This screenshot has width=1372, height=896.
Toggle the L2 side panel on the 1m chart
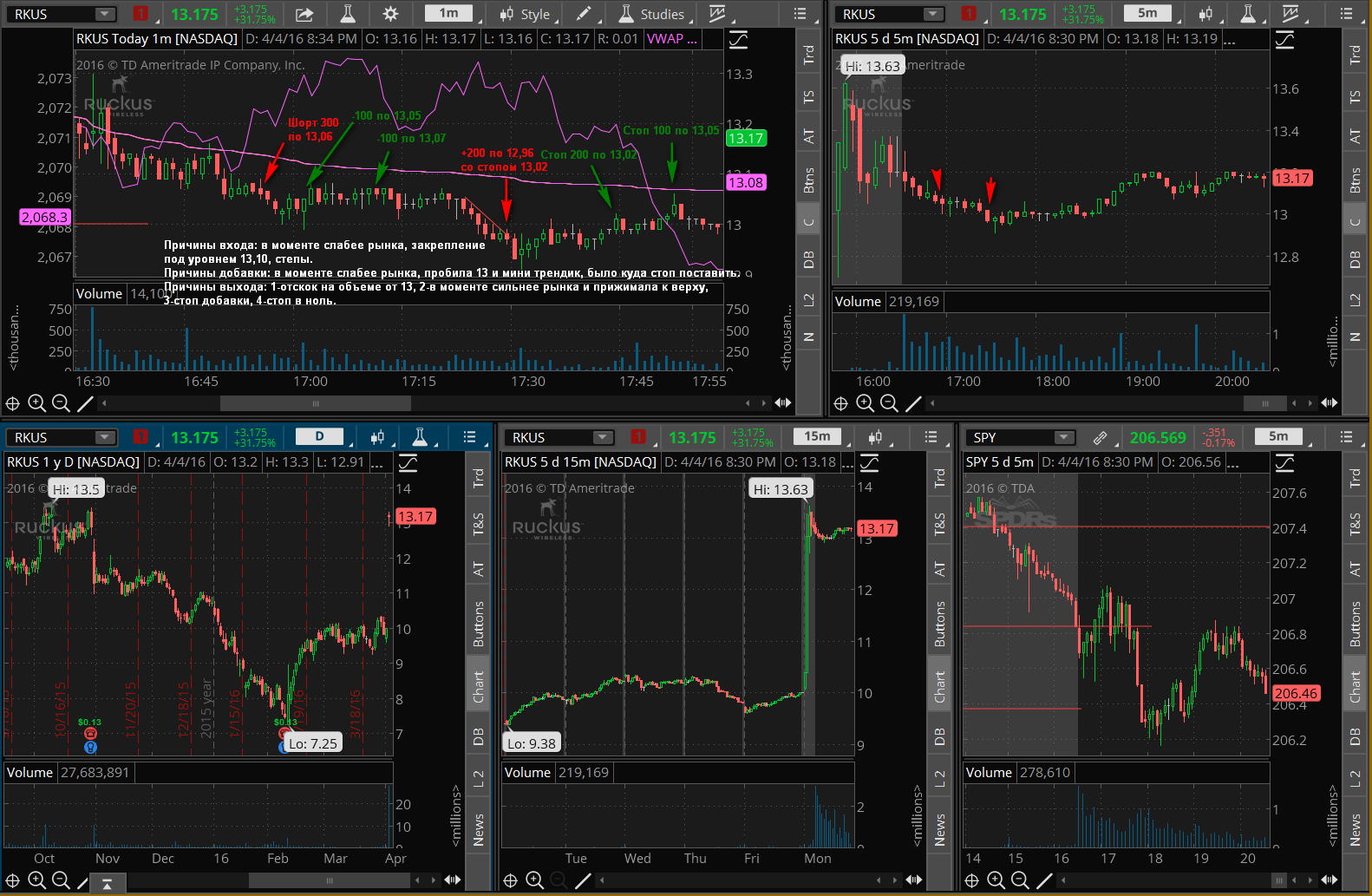click(x=808, y=300)
